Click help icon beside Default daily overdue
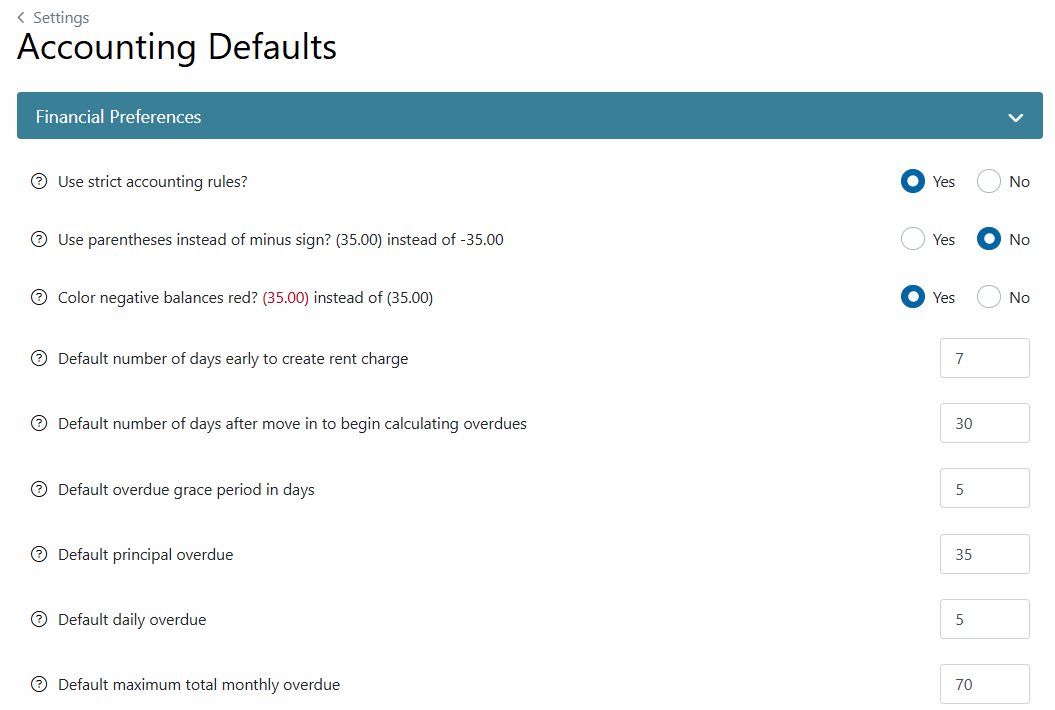This screenshot has height=710, width=1055. (39, 619)
